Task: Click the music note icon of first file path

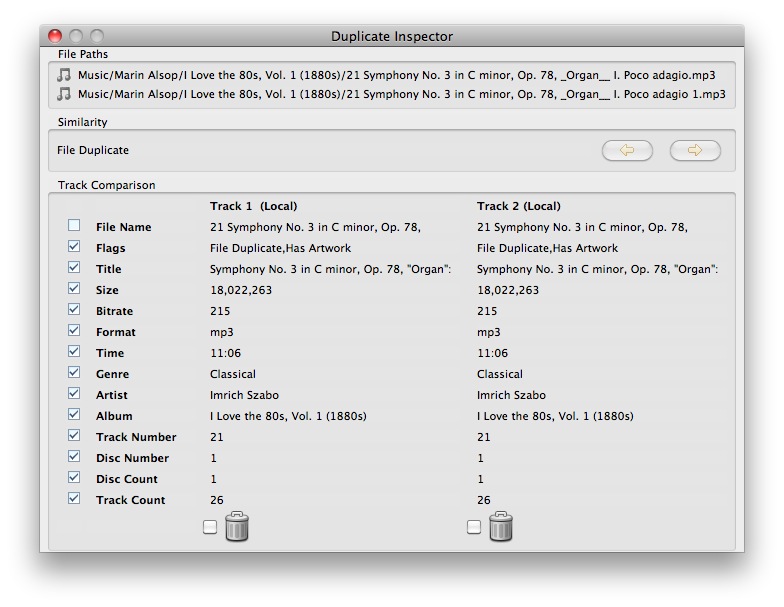Action: (64, 75)
